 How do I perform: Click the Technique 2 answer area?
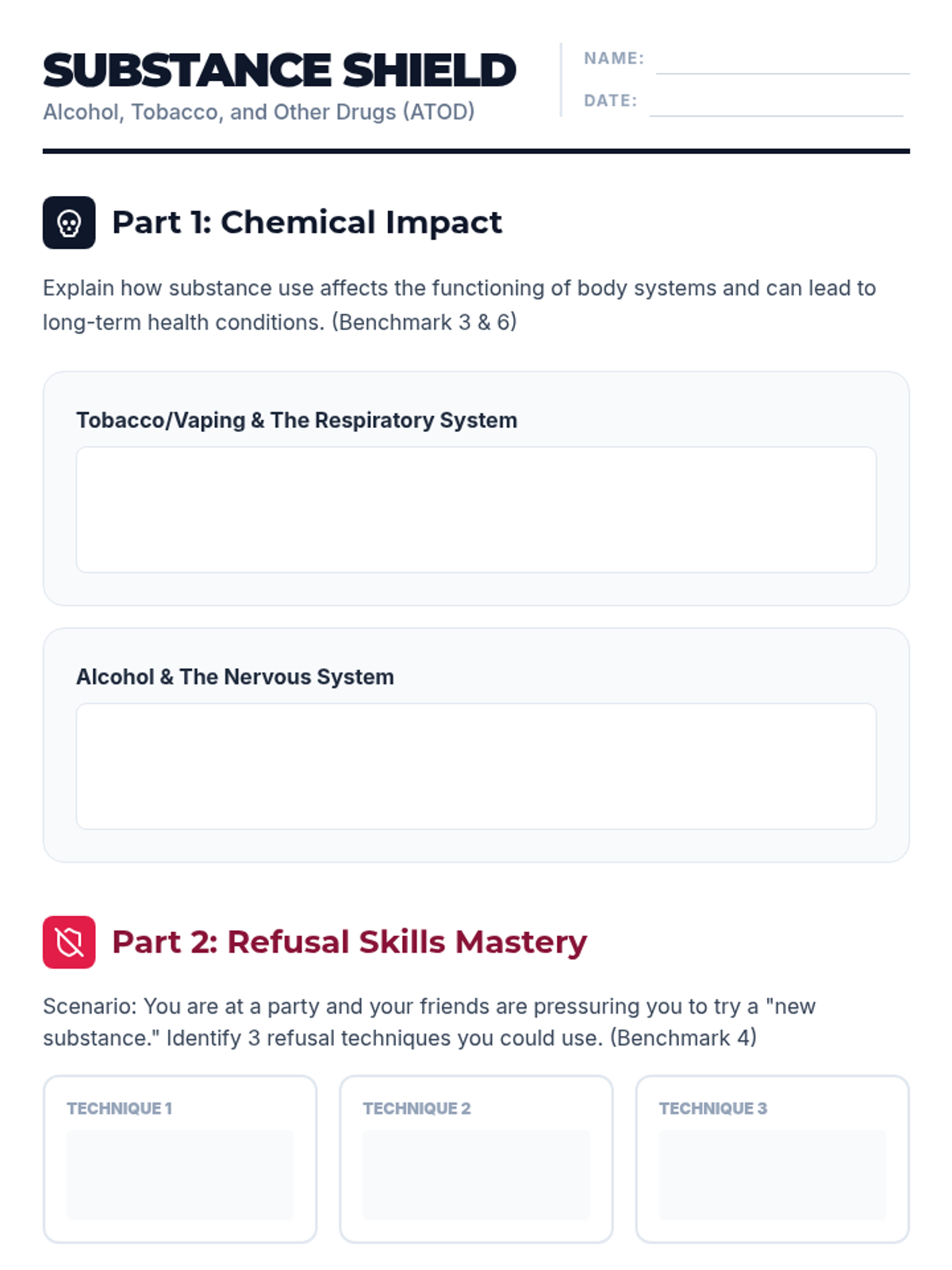(476, 1175)
